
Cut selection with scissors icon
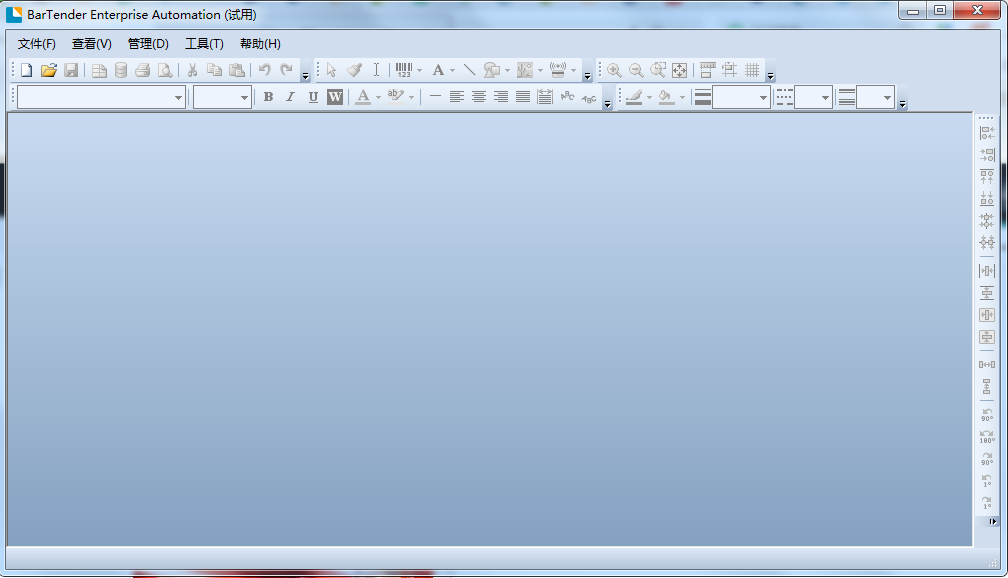click(192, 70)
